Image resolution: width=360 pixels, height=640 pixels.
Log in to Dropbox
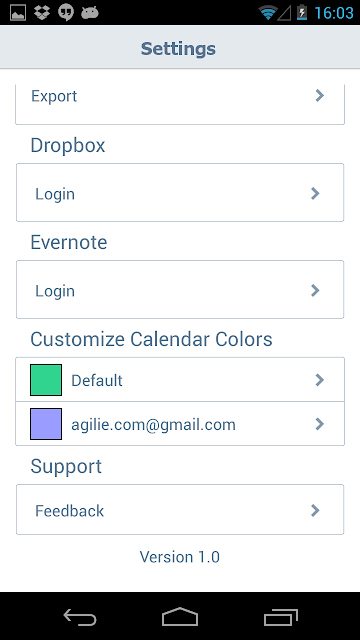click(x=180, y=193)
